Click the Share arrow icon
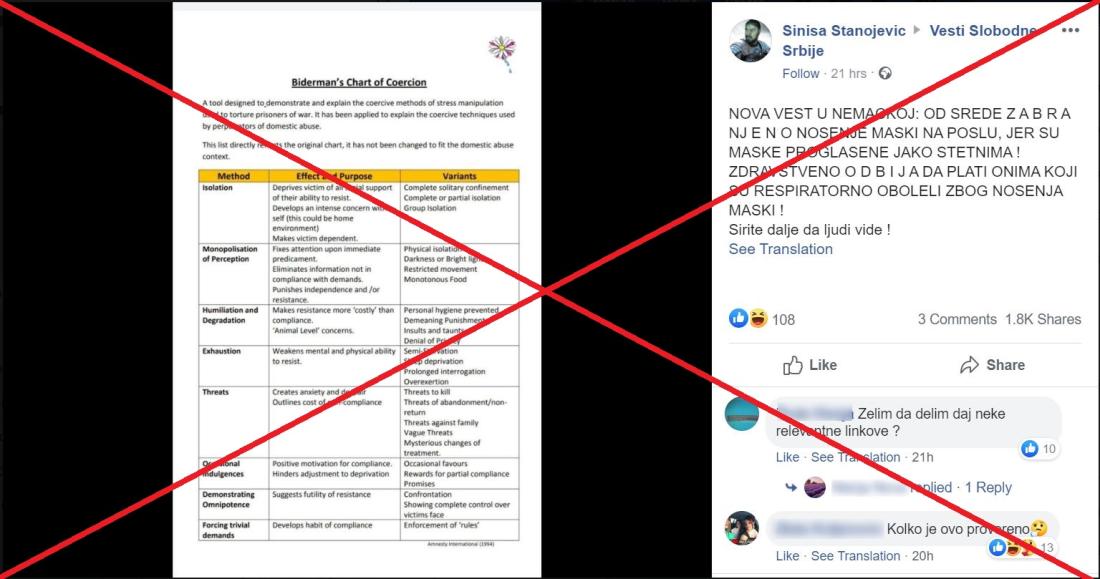The width and height of the screenshot is (1100, 579). point(970,365)
